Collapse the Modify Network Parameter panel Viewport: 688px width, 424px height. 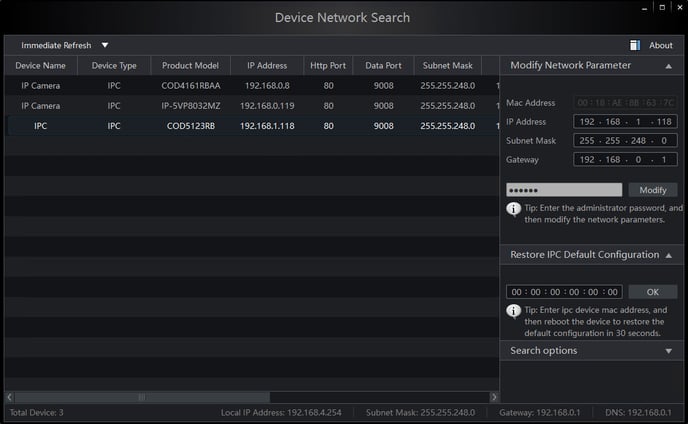point(668,66)
